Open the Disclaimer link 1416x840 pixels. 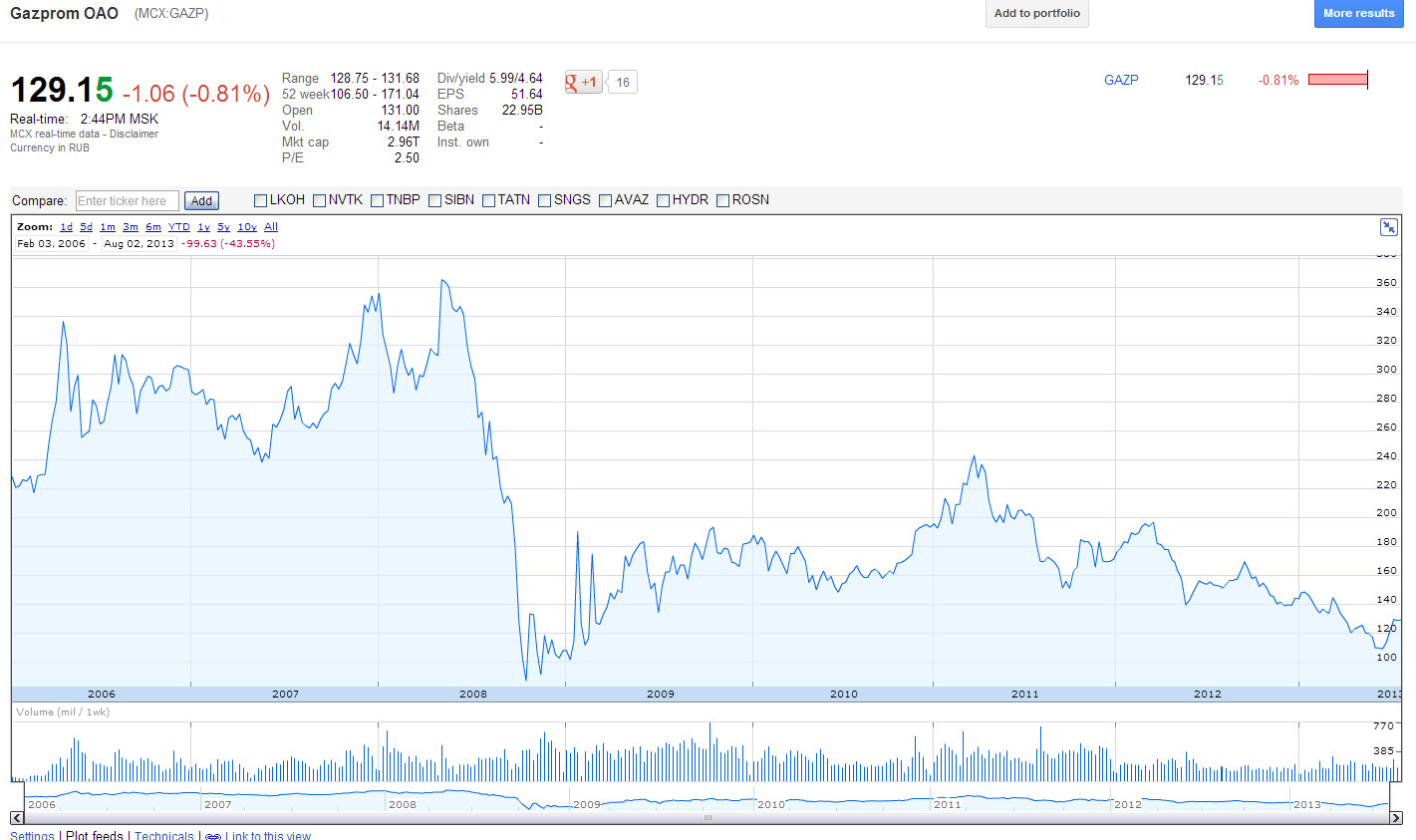tap(135, 134)
